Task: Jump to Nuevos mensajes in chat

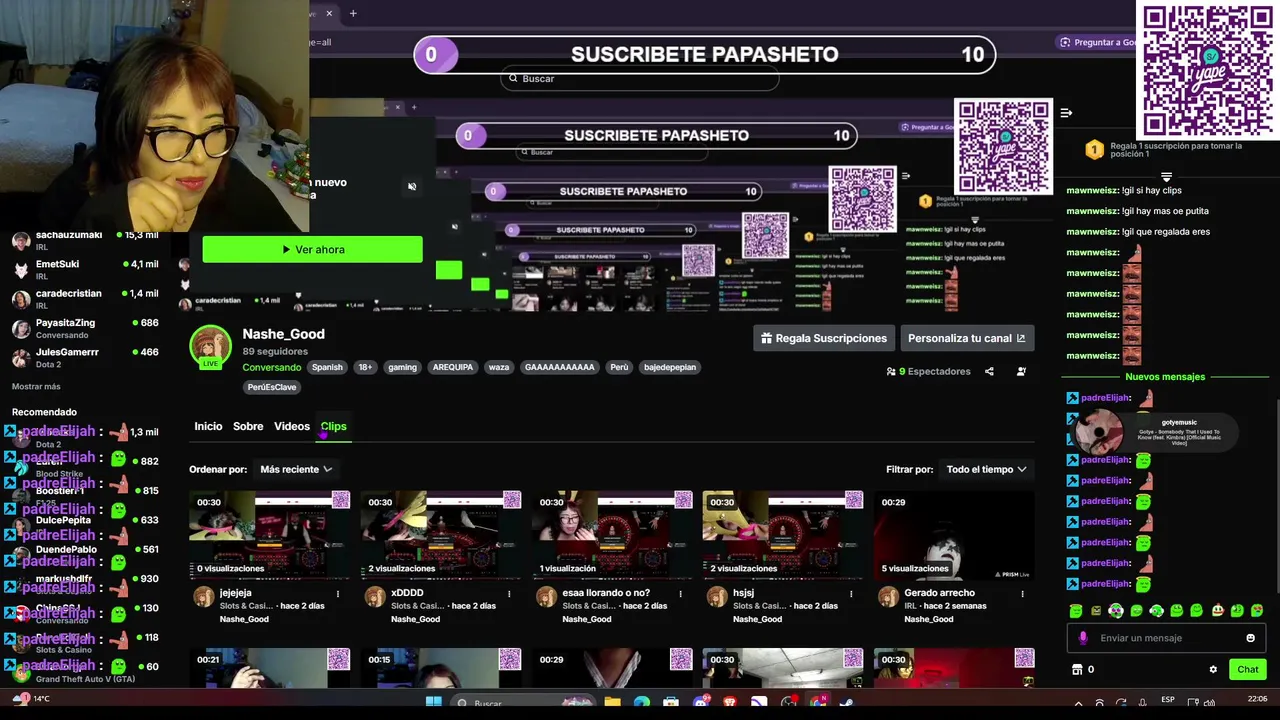Action: point(1165,377)
